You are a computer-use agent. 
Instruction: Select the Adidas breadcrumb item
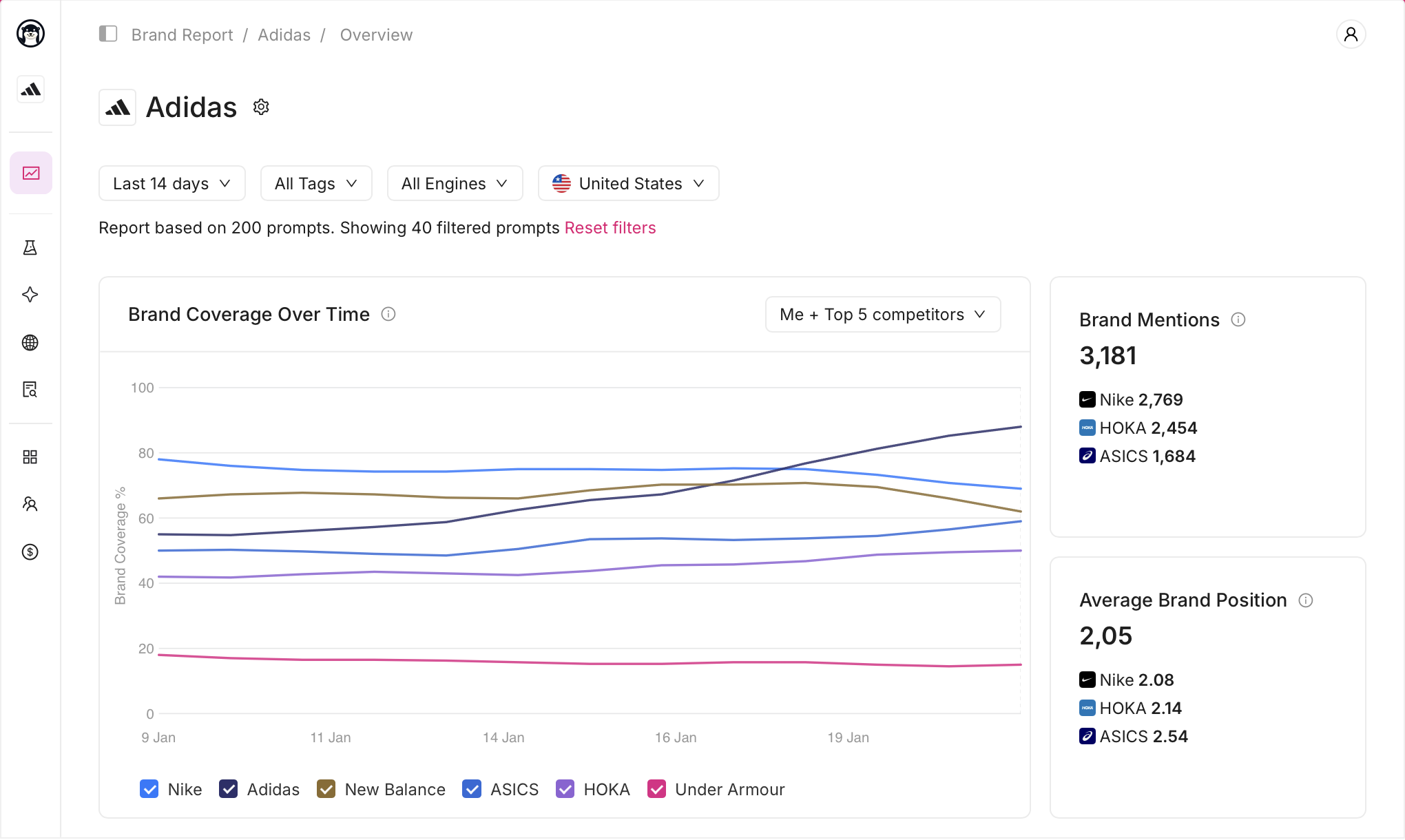tap(284, 34)
